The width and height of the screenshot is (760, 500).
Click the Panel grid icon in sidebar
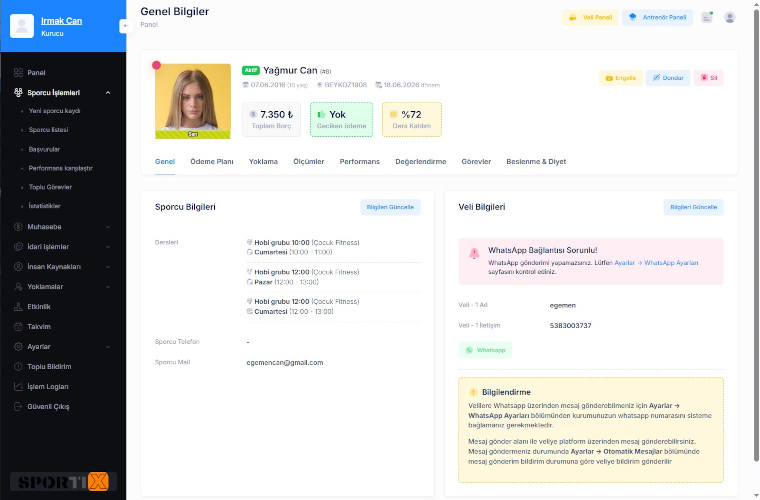point(18,73)
